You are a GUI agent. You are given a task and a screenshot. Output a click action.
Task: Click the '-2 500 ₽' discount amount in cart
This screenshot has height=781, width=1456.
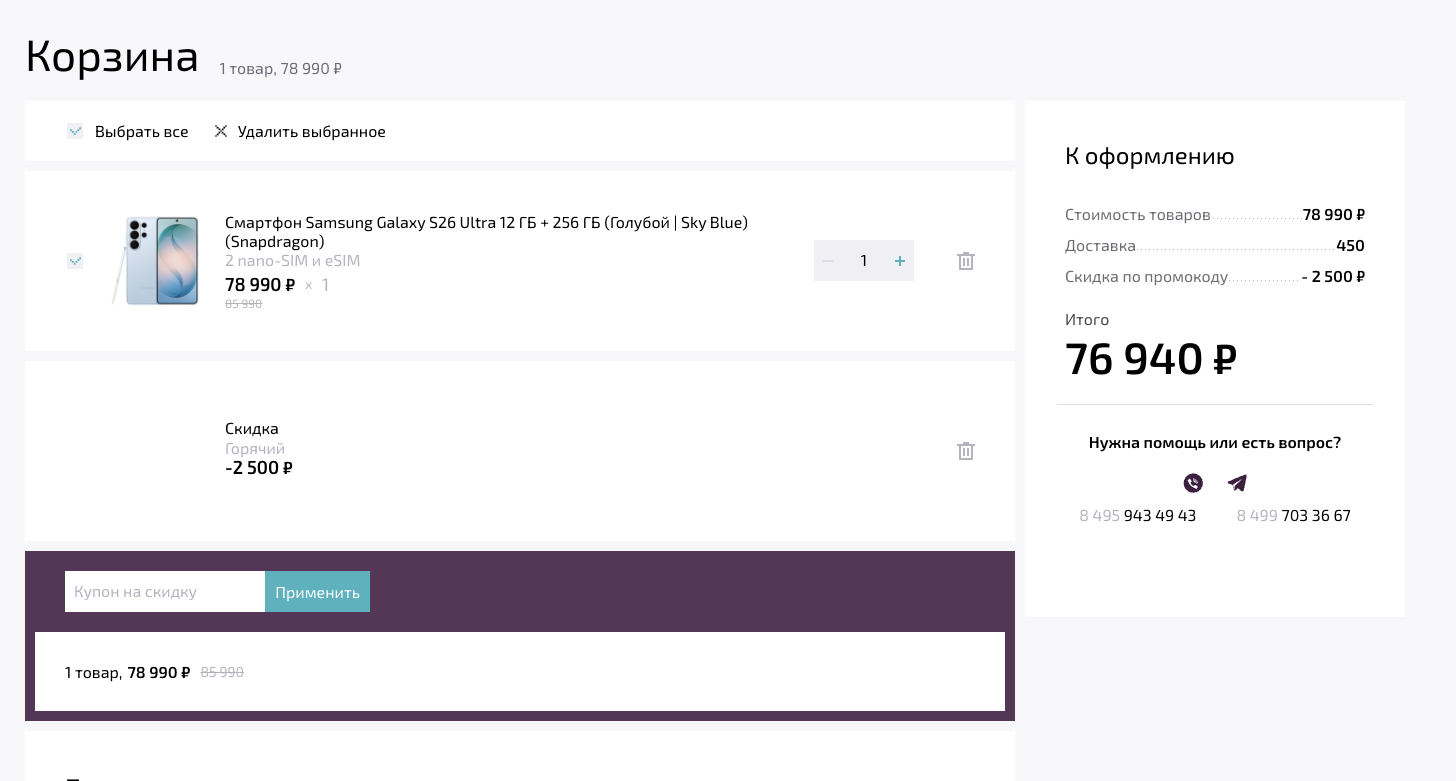click(x=259, y=468)
